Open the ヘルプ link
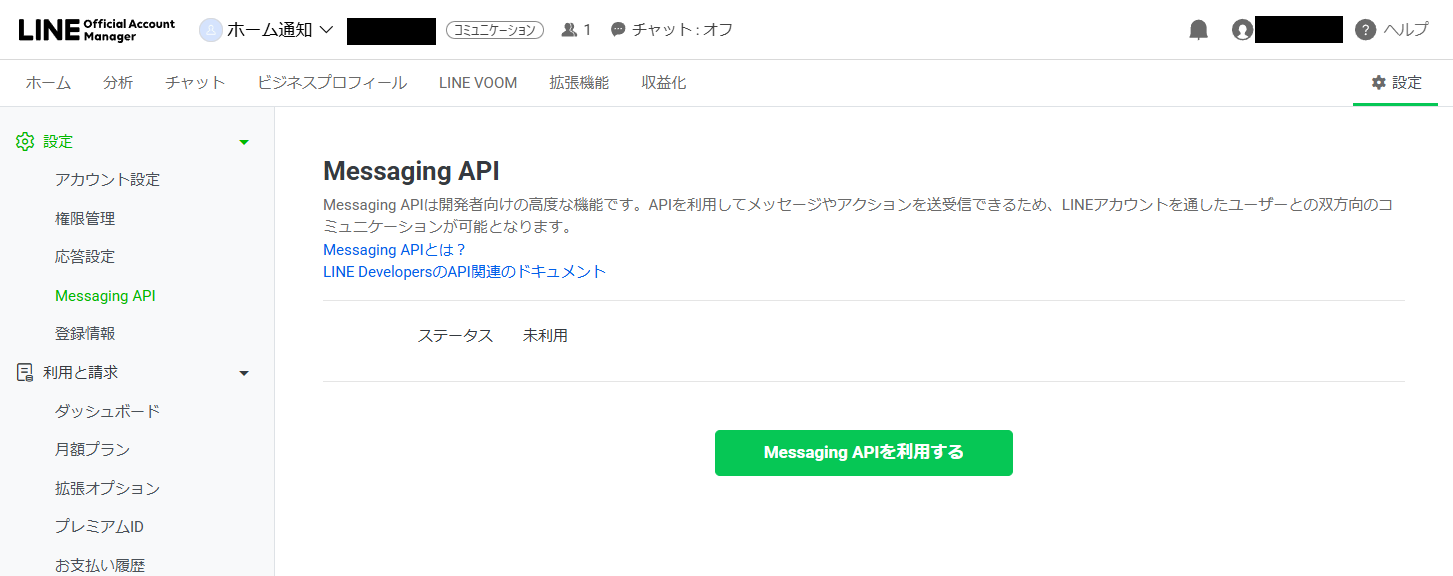Viewport: 1453px width, 576px height. coord(1406,30)
